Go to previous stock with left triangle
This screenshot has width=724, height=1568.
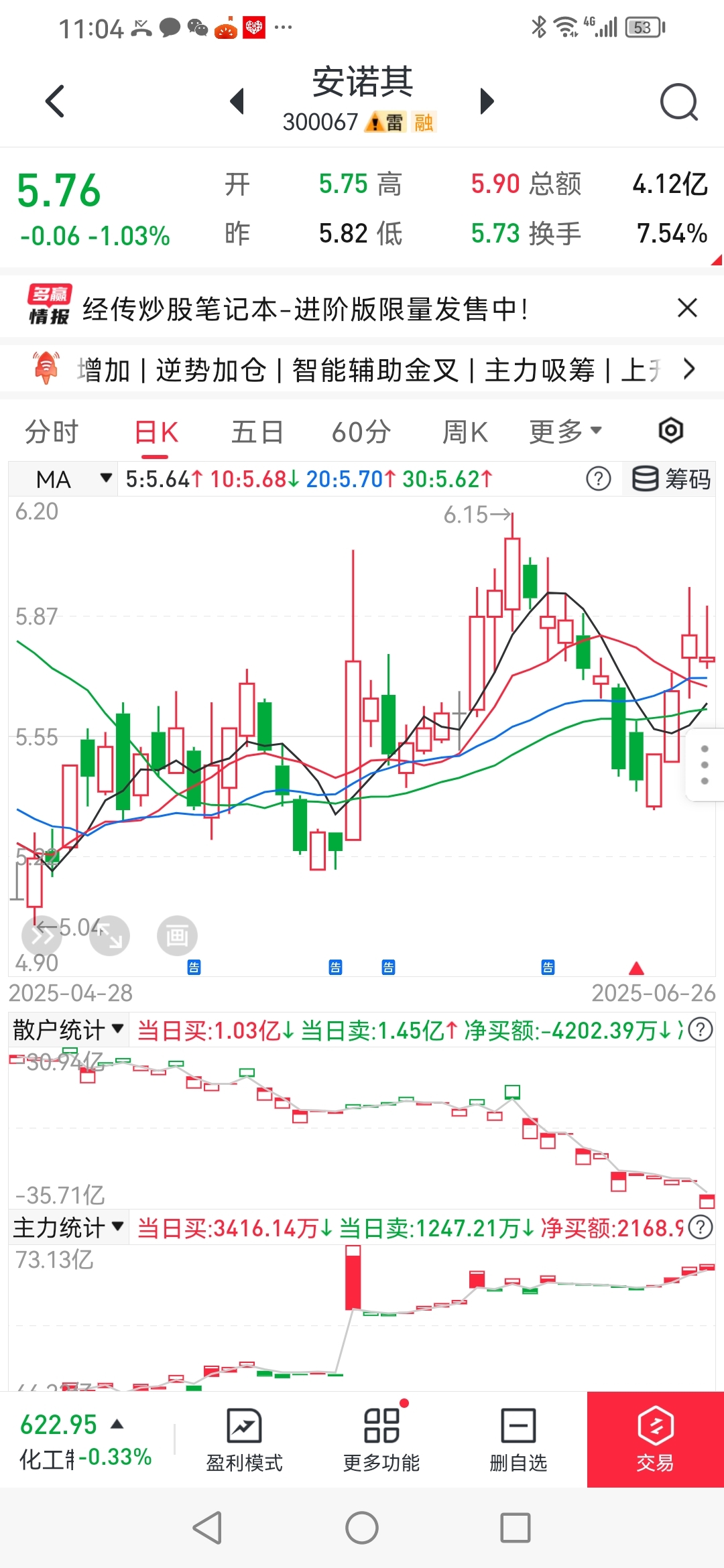[237, 101]
